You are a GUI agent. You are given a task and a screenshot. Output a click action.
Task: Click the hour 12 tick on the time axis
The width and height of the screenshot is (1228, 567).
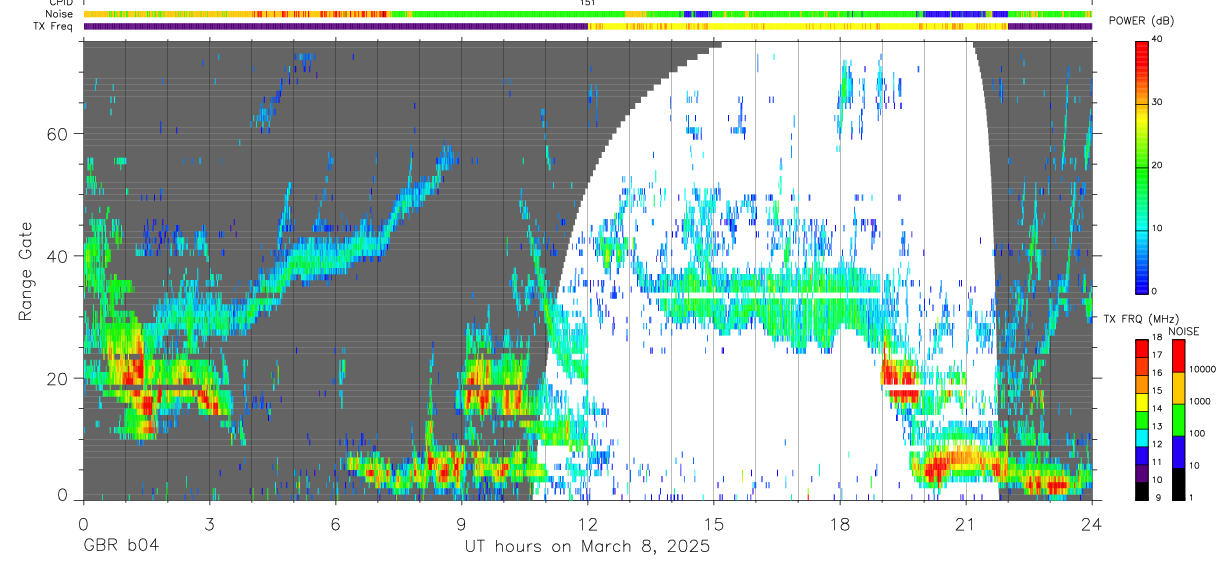coord(587,522)
